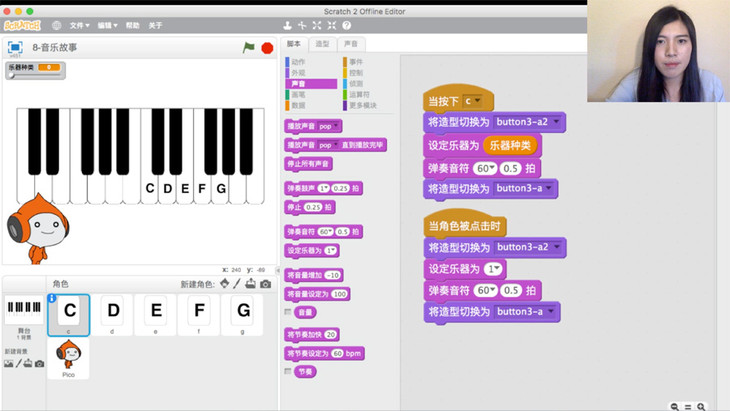This screenshot has width=730, height=411.
Task: Adjust the 乐器种类 variable slider
Action: [x=14, y=77]
